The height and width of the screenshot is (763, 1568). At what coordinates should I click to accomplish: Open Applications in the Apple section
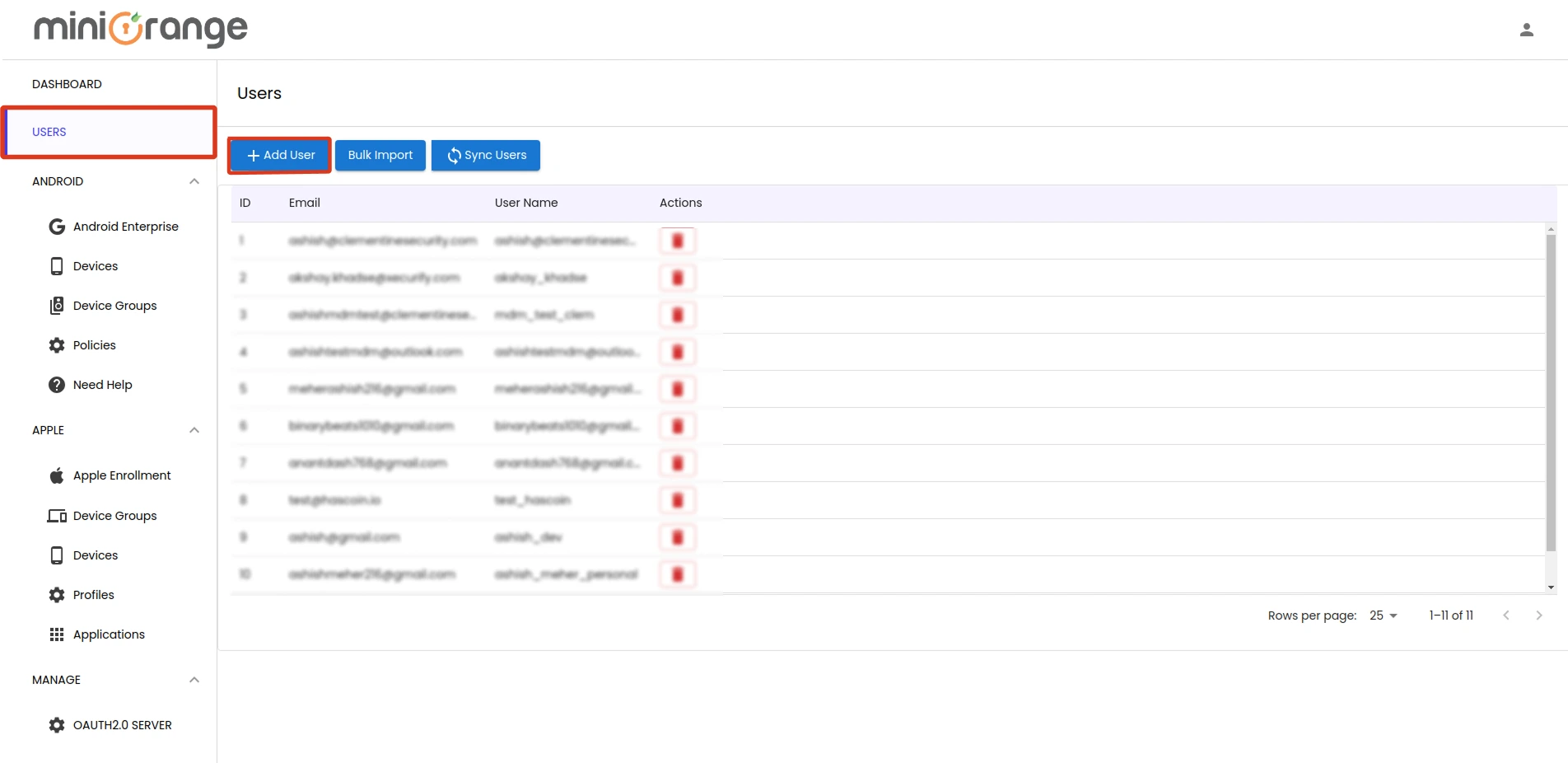108,634
